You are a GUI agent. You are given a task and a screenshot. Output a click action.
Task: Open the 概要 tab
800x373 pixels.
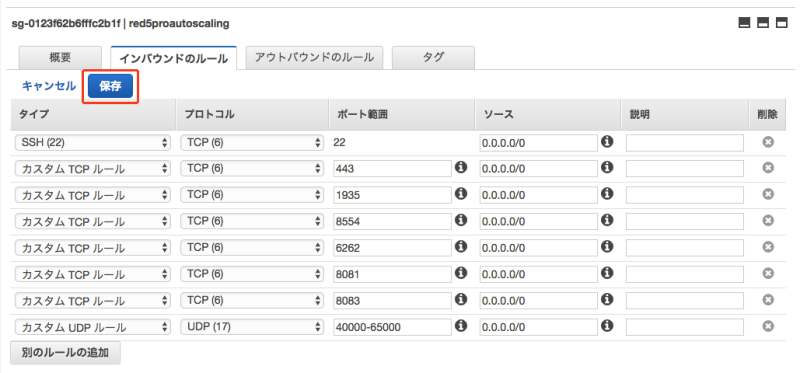click(60, 58)
